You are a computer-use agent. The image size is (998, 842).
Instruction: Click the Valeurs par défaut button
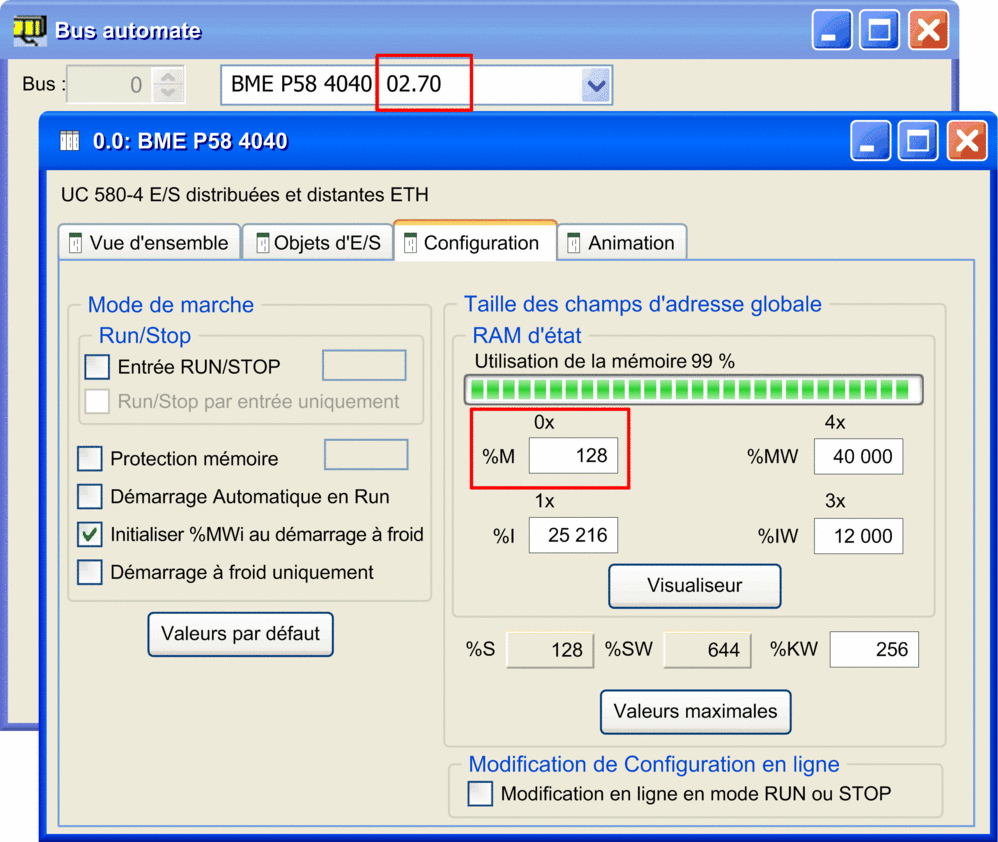(x=241, y=634)
